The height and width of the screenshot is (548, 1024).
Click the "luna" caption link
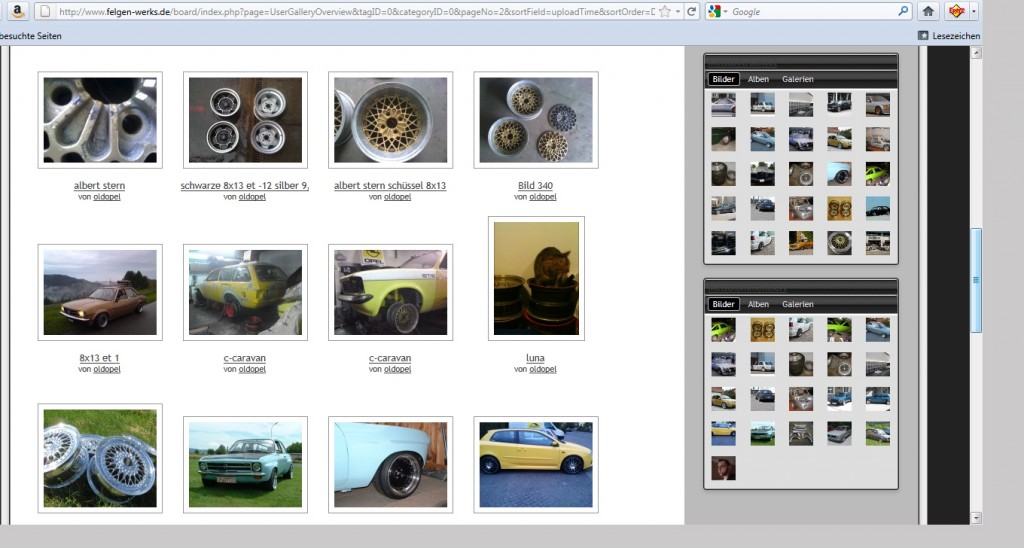[535, 358]
